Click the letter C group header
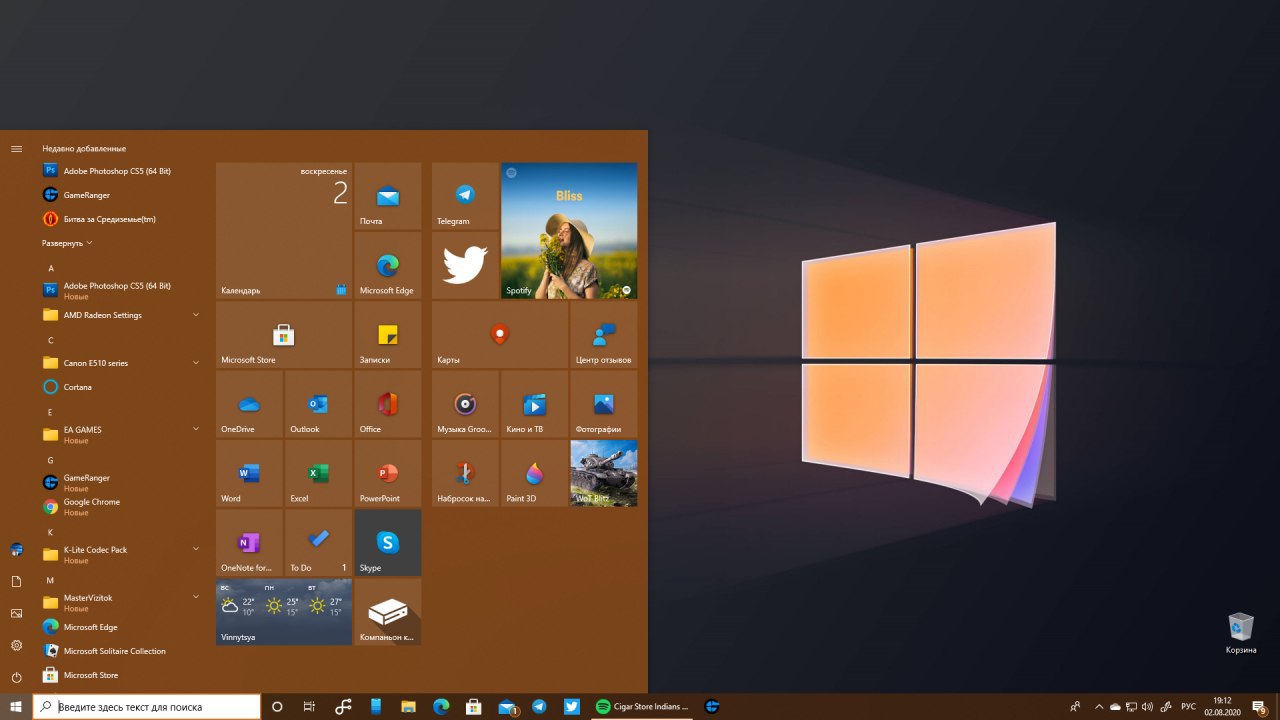 (51, 340)
